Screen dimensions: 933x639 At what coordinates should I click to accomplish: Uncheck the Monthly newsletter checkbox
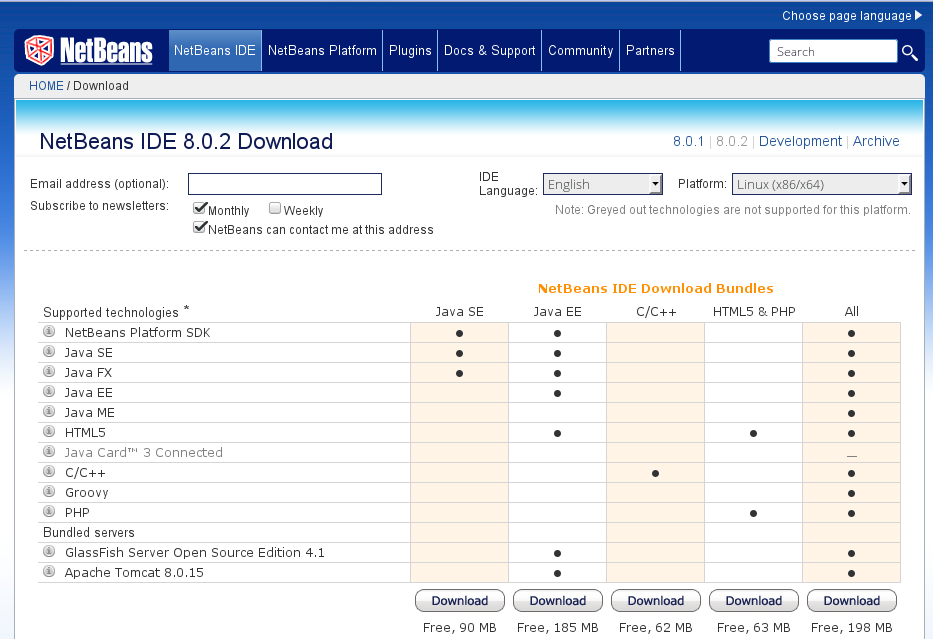tap(197, 208)
